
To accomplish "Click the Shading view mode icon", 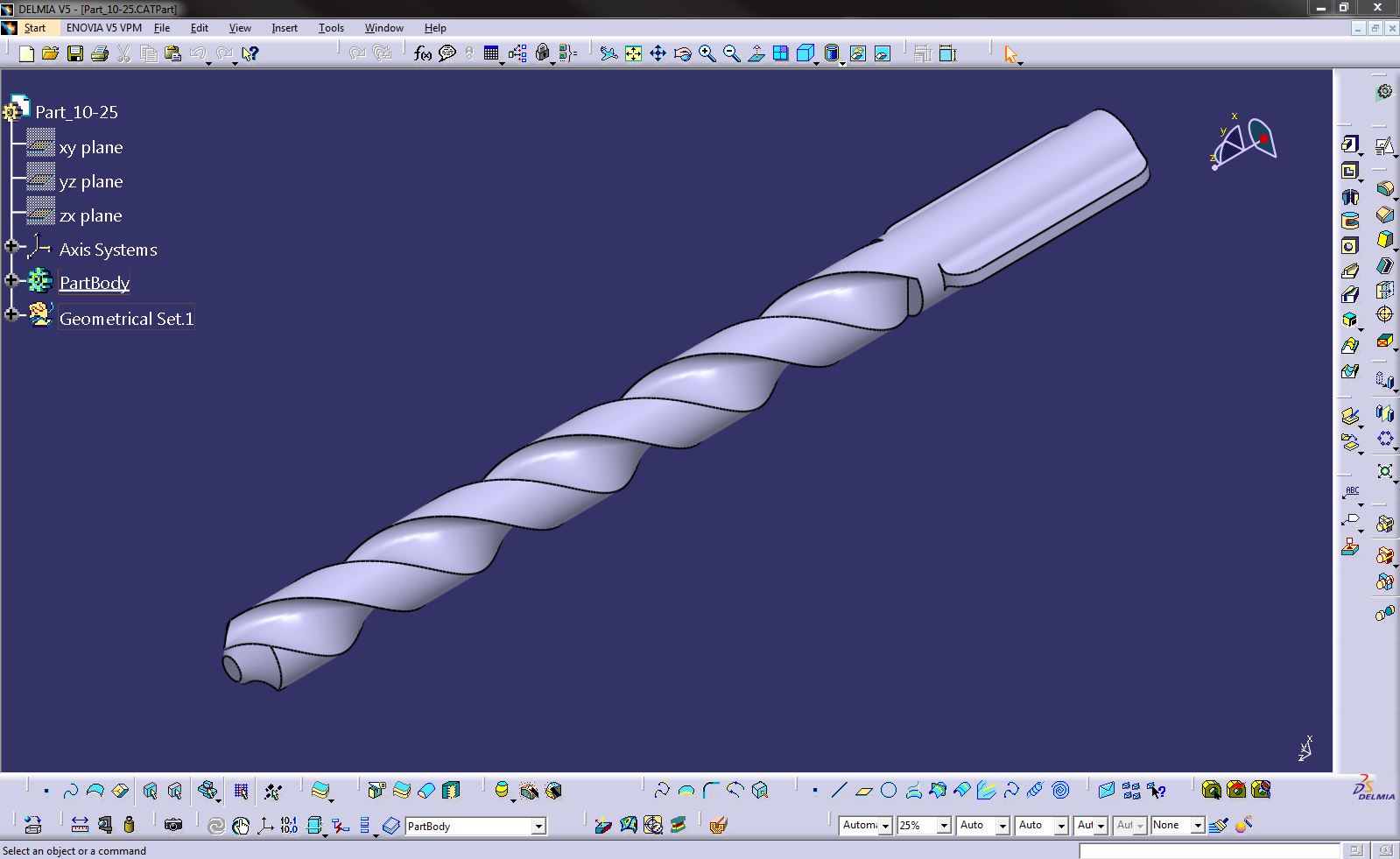I will pyautogui.click(x=831, y=54).
